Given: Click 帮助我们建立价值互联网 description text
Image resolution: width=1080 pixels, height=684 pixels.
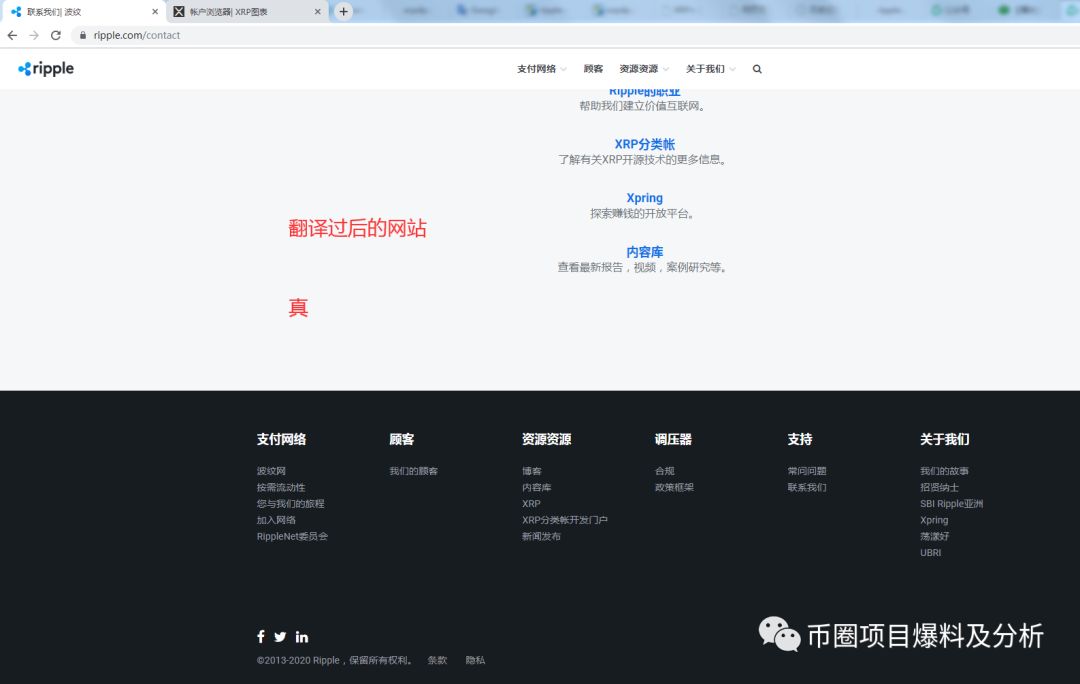Looking at the screenshot, I should click(x=643, y=106).
